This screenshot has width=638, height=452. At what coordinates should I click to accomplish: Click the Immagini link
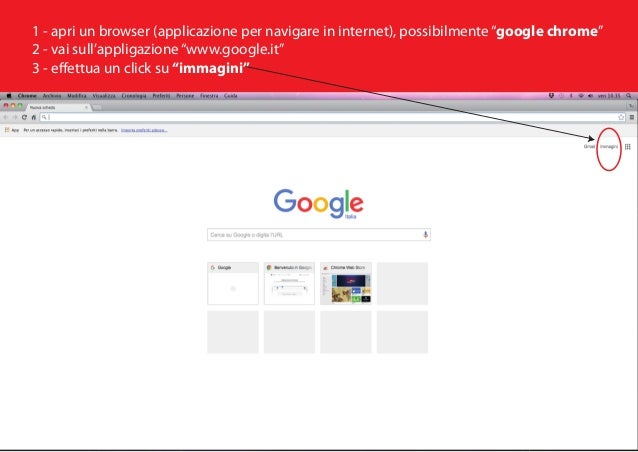(609, 146)
